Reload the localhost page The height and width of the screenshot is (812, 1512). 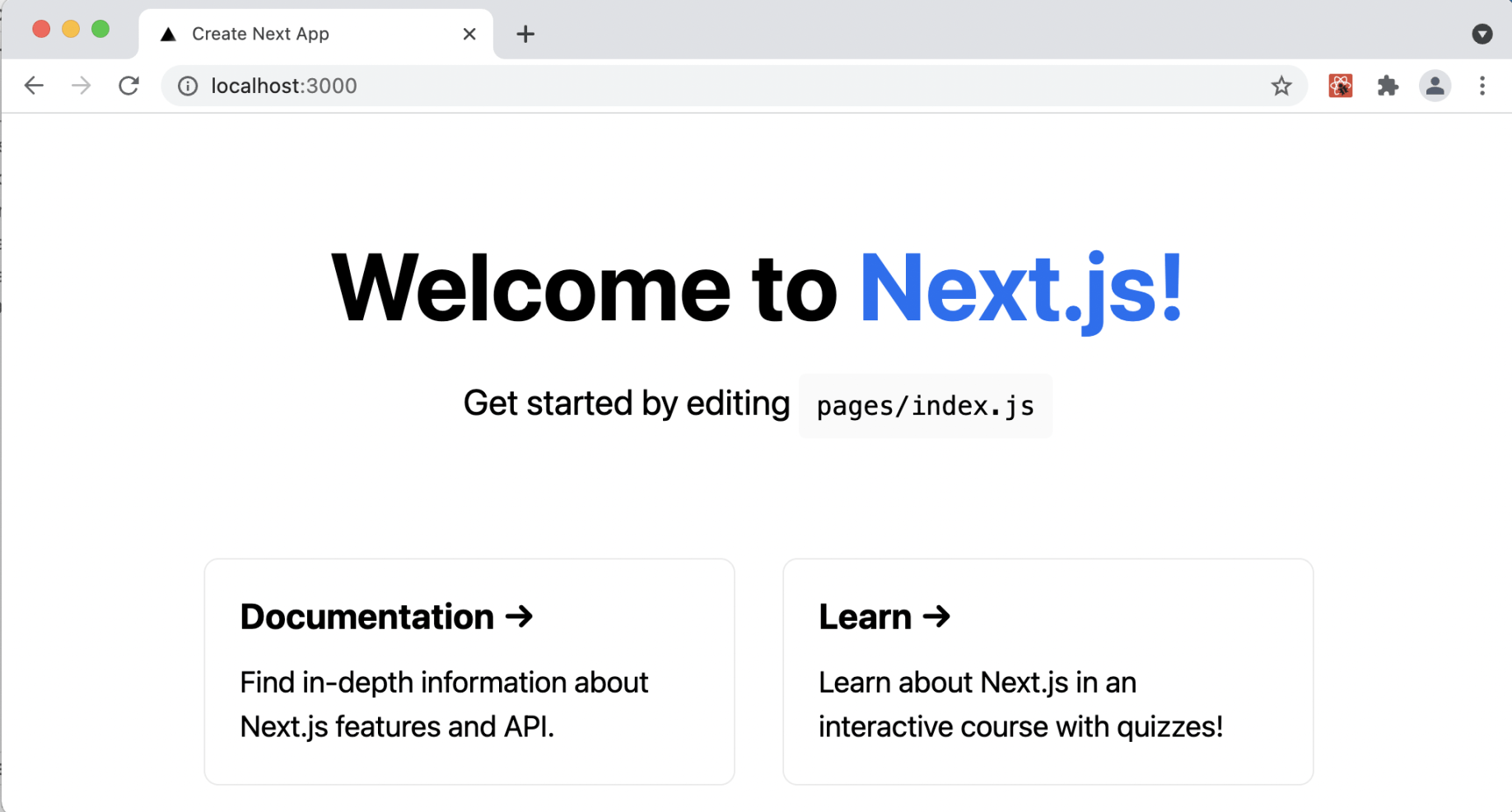(x=128, y=86)
